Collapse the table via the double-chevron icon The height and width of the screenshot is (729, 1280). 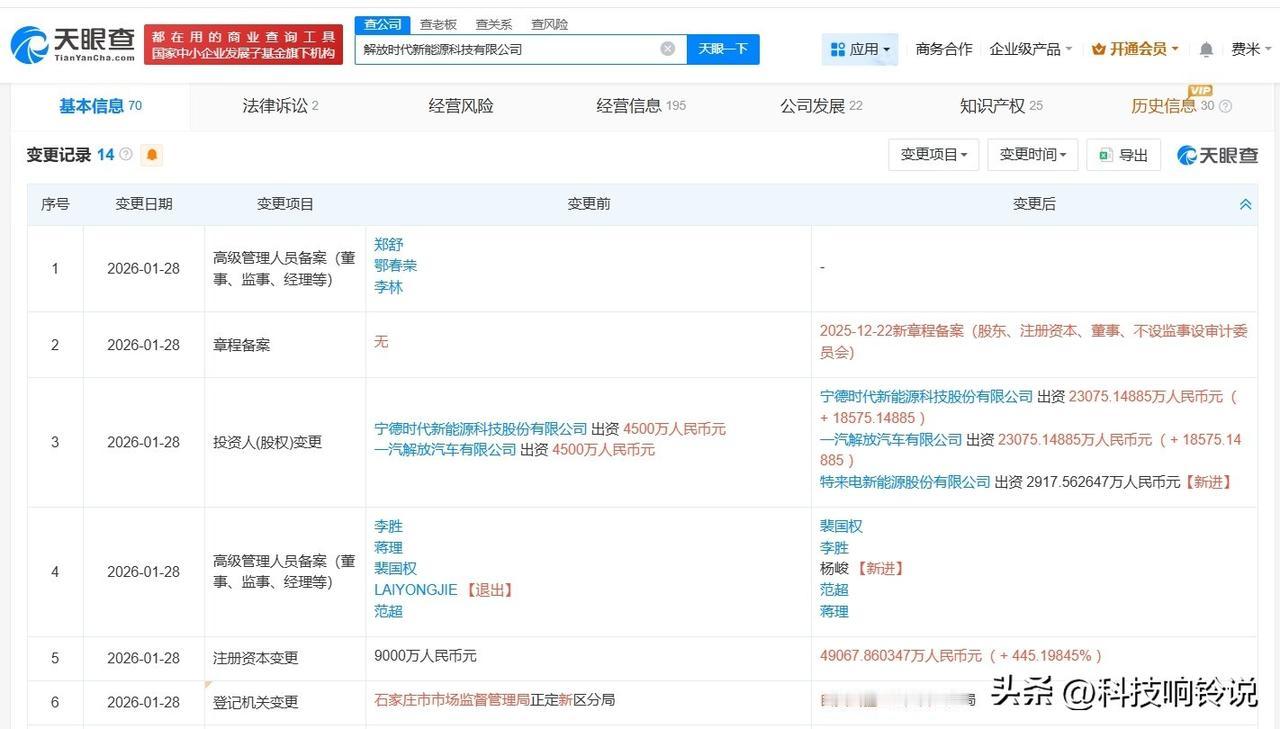tap(1245, 203)
